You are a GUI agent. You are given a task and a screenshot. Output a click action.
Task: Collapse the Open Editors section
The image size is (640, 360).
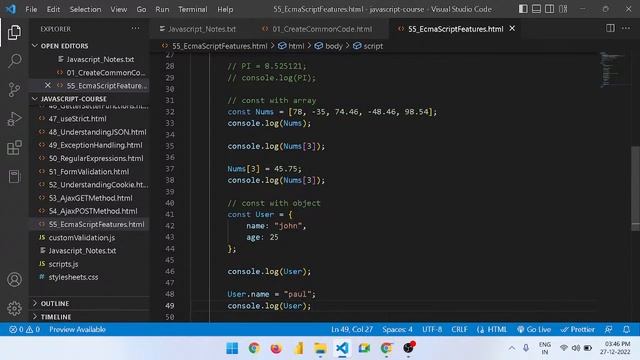click(64, 46)
